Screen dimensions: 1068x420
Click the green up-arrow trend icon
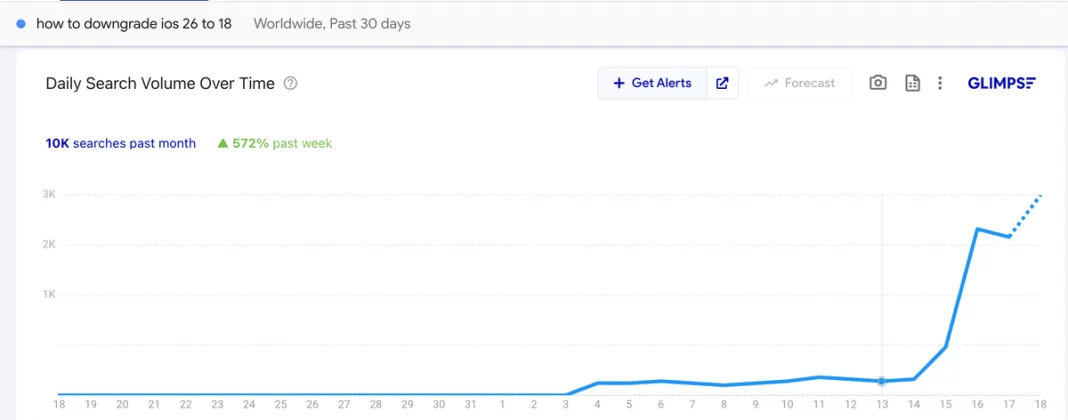click(222, 143)
